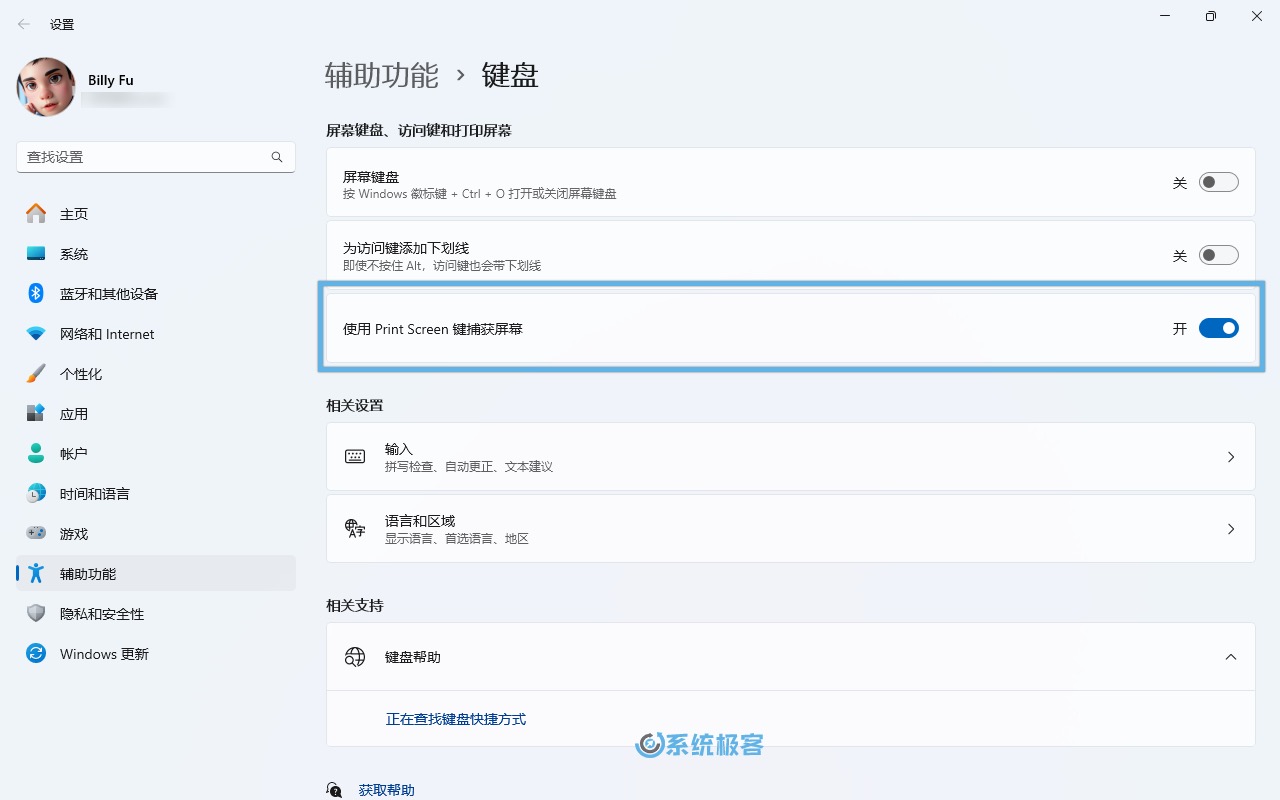
Task: Minimize the 设置 window
Action: click(x=1165, y=16)
